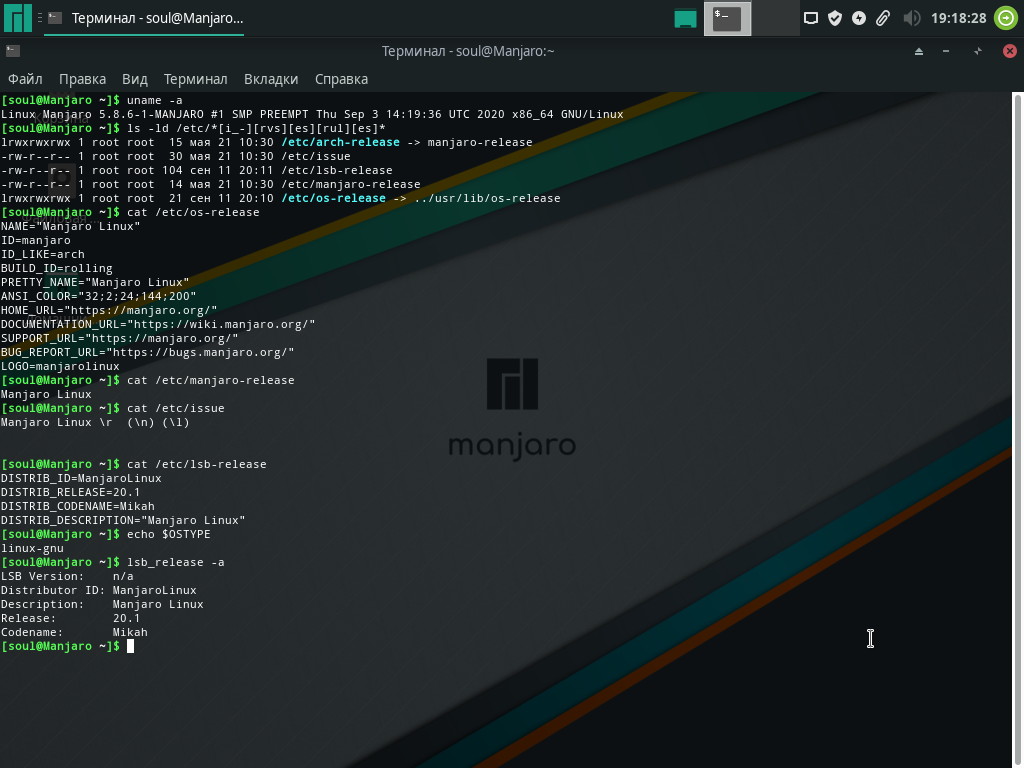Click the panel clock showing 19:18:28
Image resolution: width=1024 pixels, height=768 pixels.
point(958,18)
